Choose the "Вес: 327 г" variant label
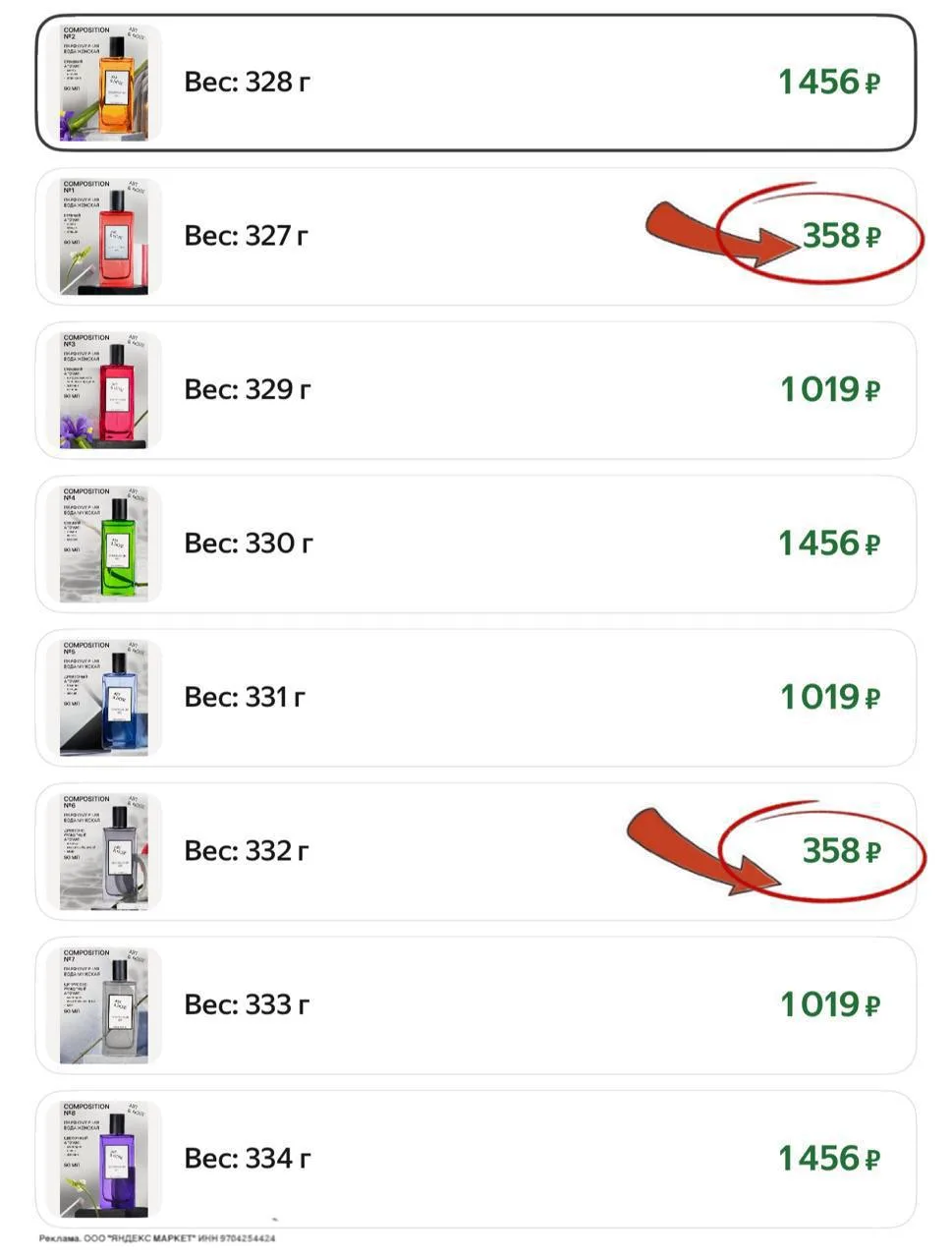The height and width of the screenshot is (1258, 952). pyautogui.click(x=246, y=236)
